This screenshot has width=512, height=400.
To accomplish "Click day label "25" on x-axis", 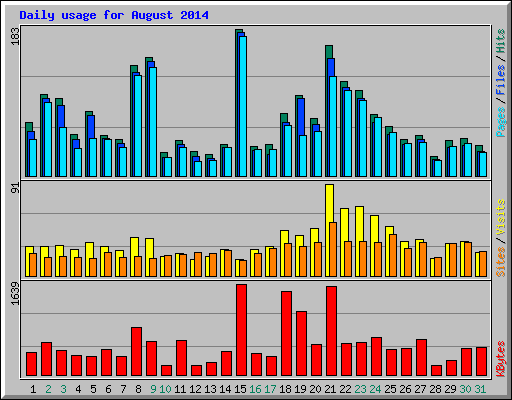I will coord(390,389).
